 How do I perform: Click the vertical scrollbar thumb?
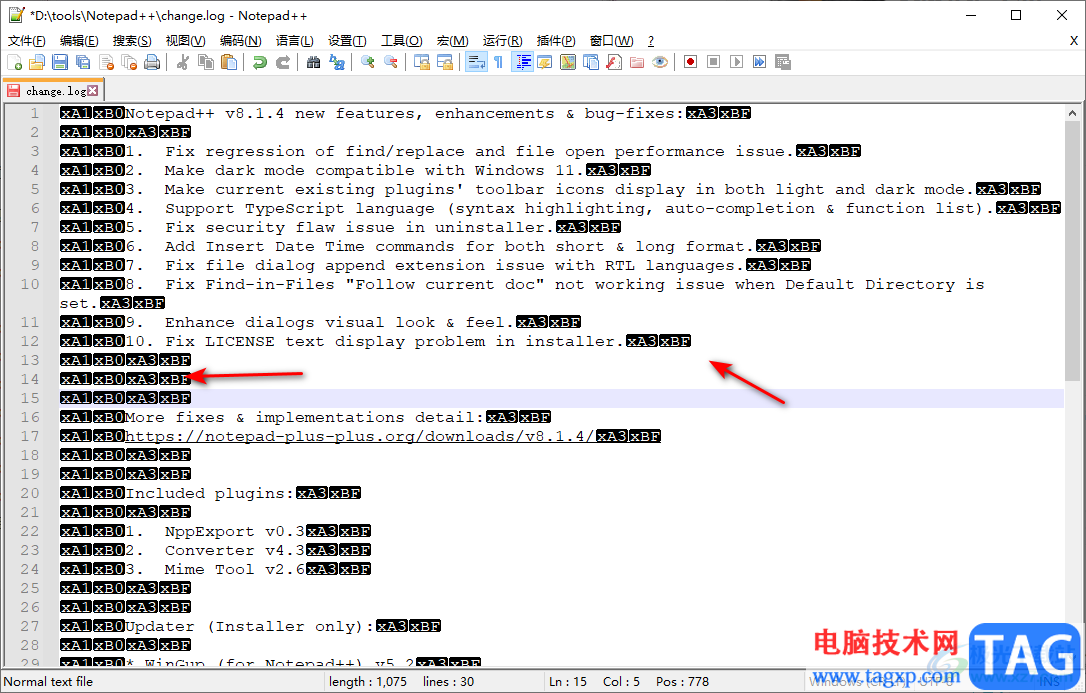1071,251
